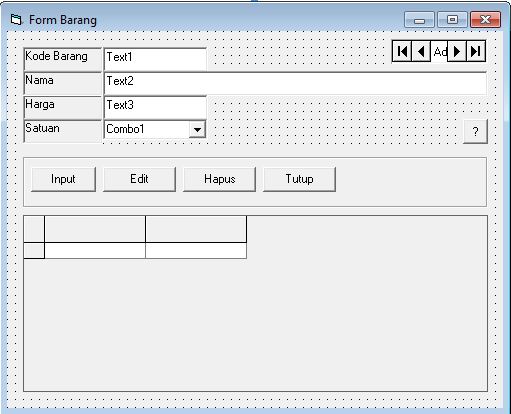
Task: Open the Combo1 dropdown arrow
Action: 197,129
